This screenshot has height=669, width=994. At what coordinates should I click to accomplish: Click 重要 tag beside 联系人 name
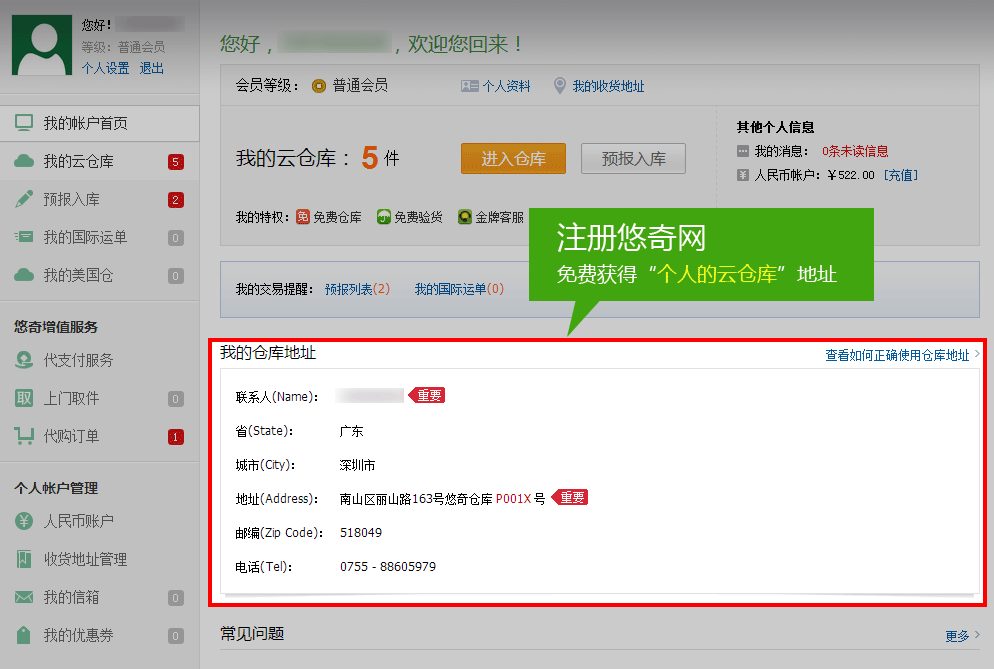427,395
